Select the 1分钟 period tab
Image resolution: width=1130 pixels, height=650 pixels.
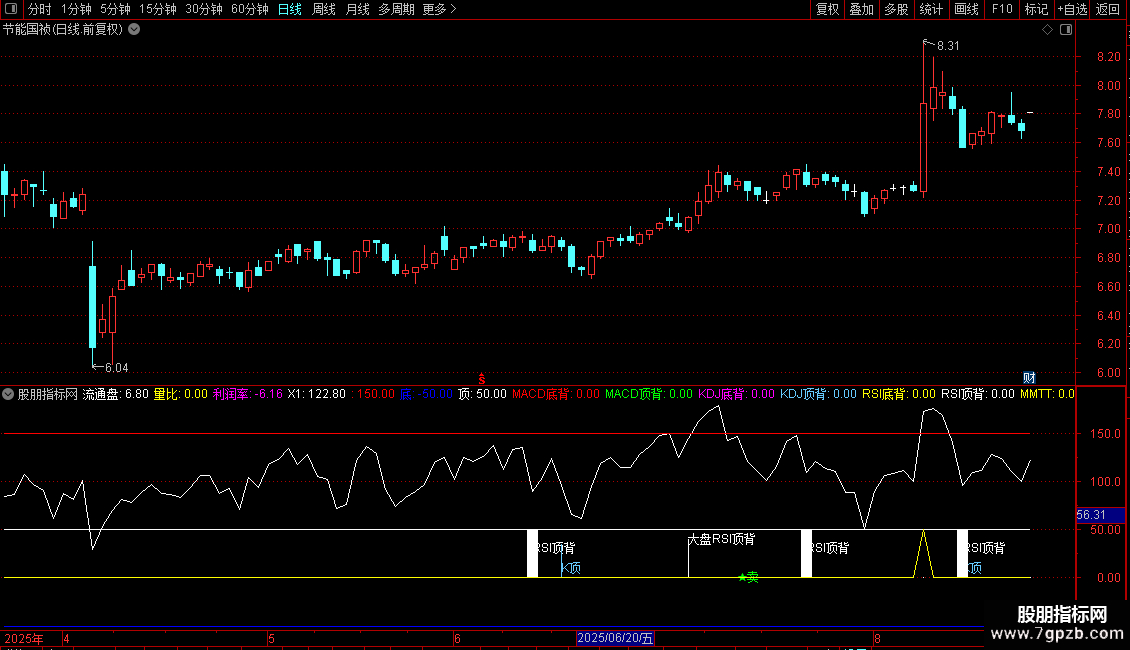point(76,9)
